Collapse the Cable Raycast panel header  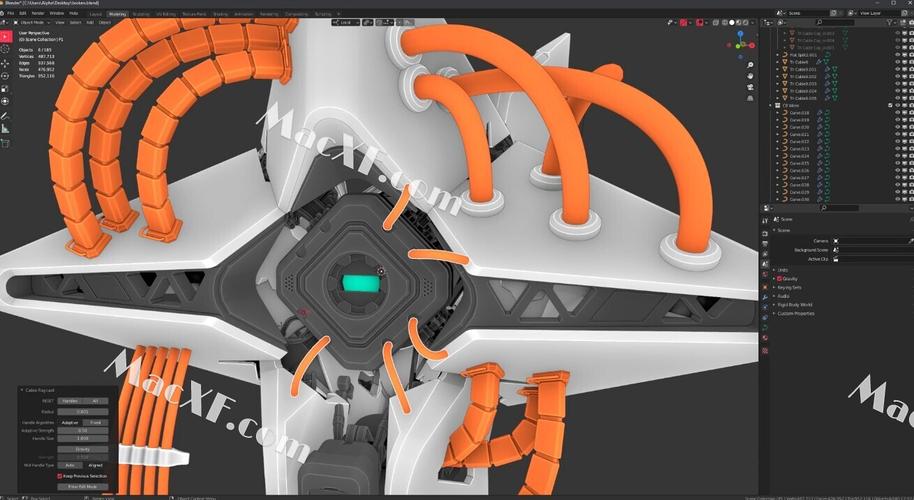(39, 390)
